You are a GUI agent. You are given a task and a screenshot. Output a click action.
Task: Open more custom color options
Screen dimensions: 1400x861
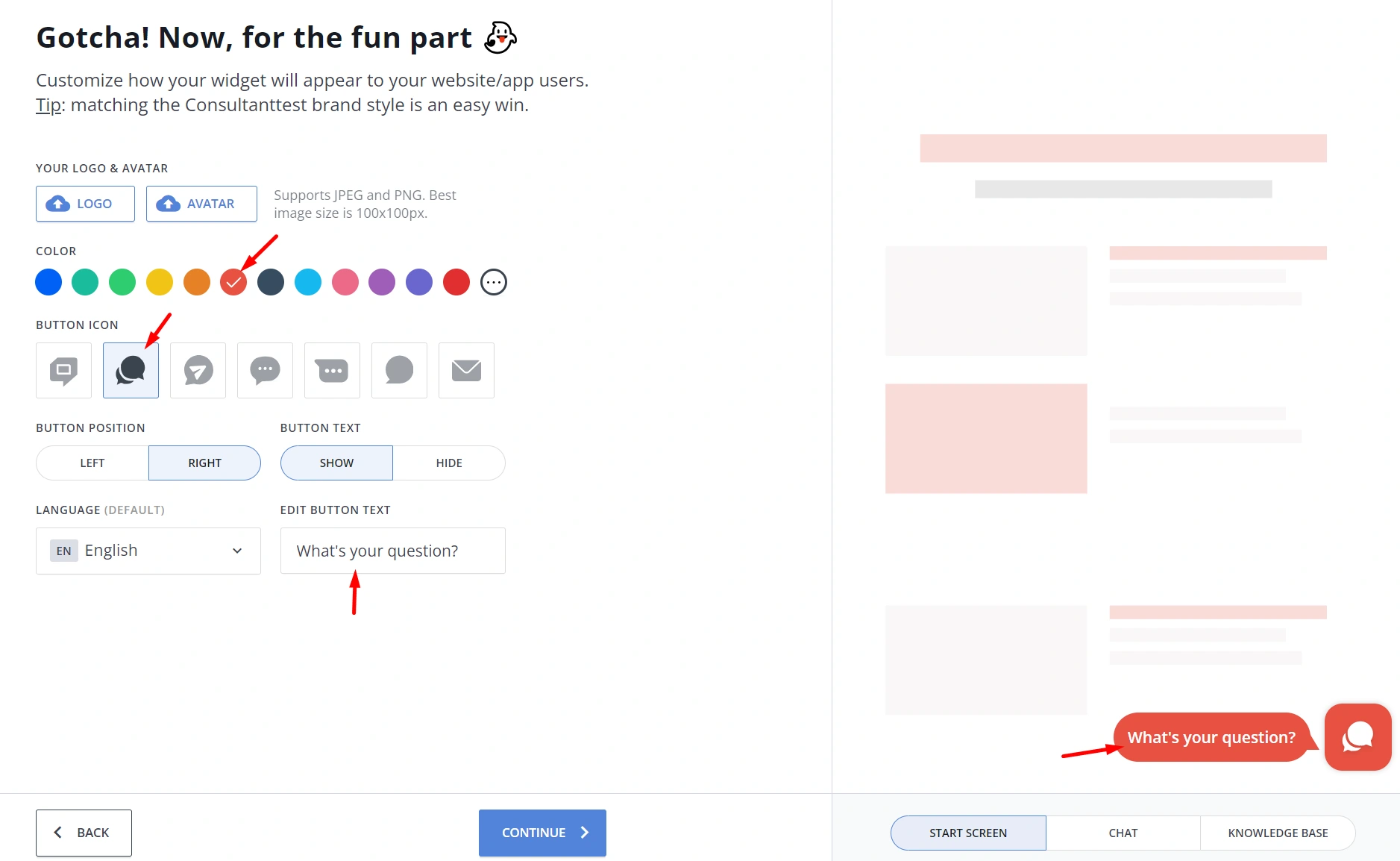click(494, 282)
